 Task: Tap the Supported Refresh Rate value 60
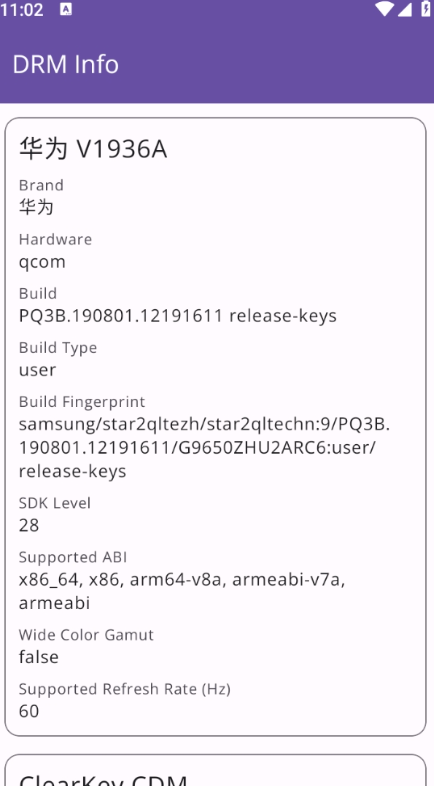click(x=29, y=711)
